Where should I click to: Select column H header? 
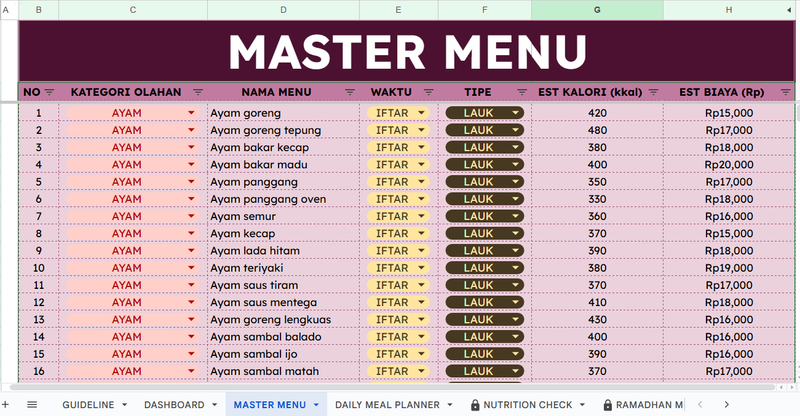[729, 10]
